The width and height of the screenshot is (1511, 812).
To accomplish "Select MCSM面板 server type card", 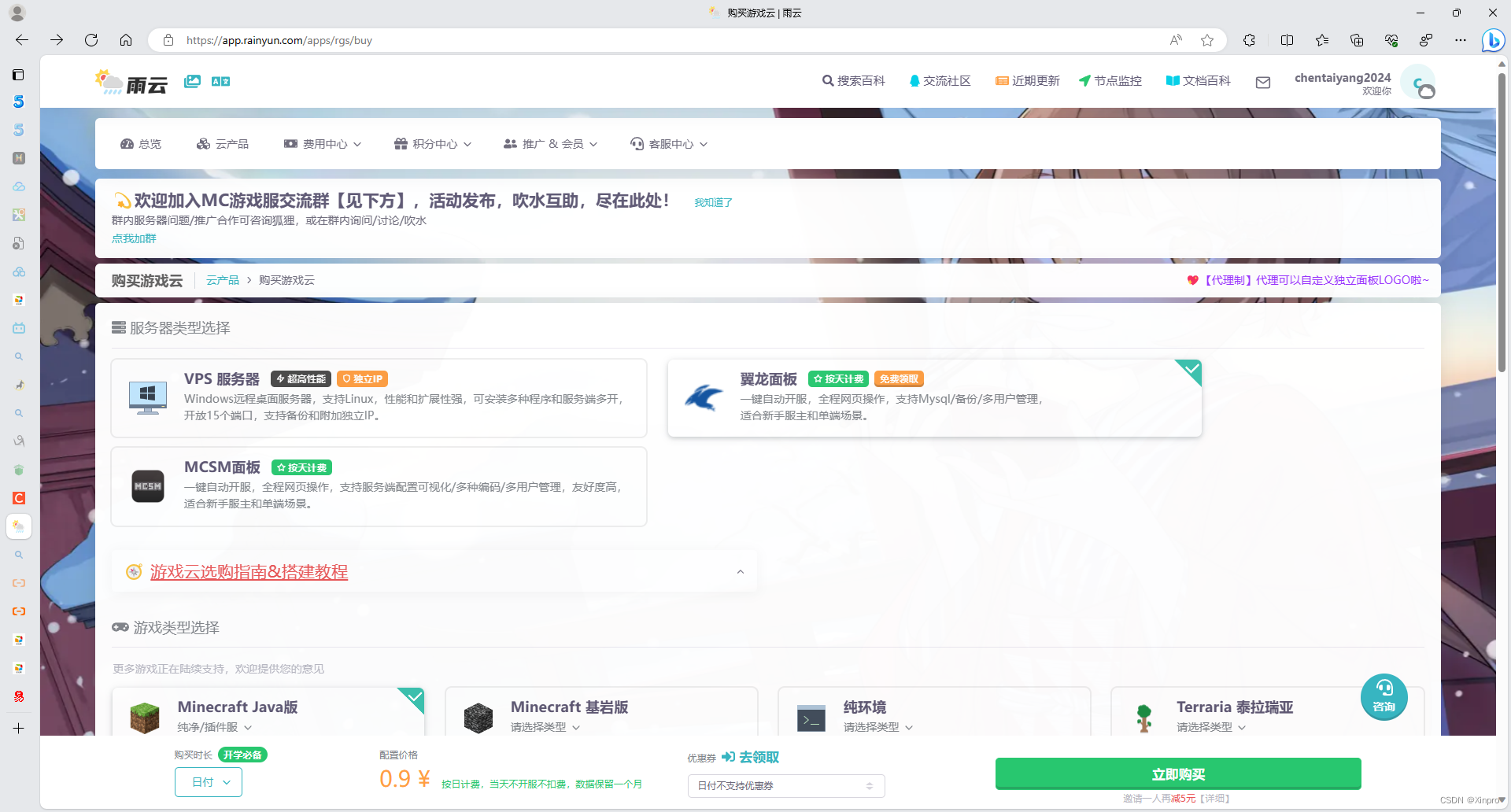I will 379,486.
